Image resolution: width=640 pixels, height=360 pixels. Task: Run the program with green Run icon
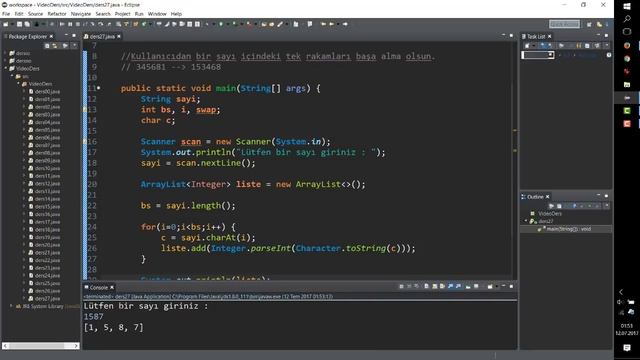(221, 24)
